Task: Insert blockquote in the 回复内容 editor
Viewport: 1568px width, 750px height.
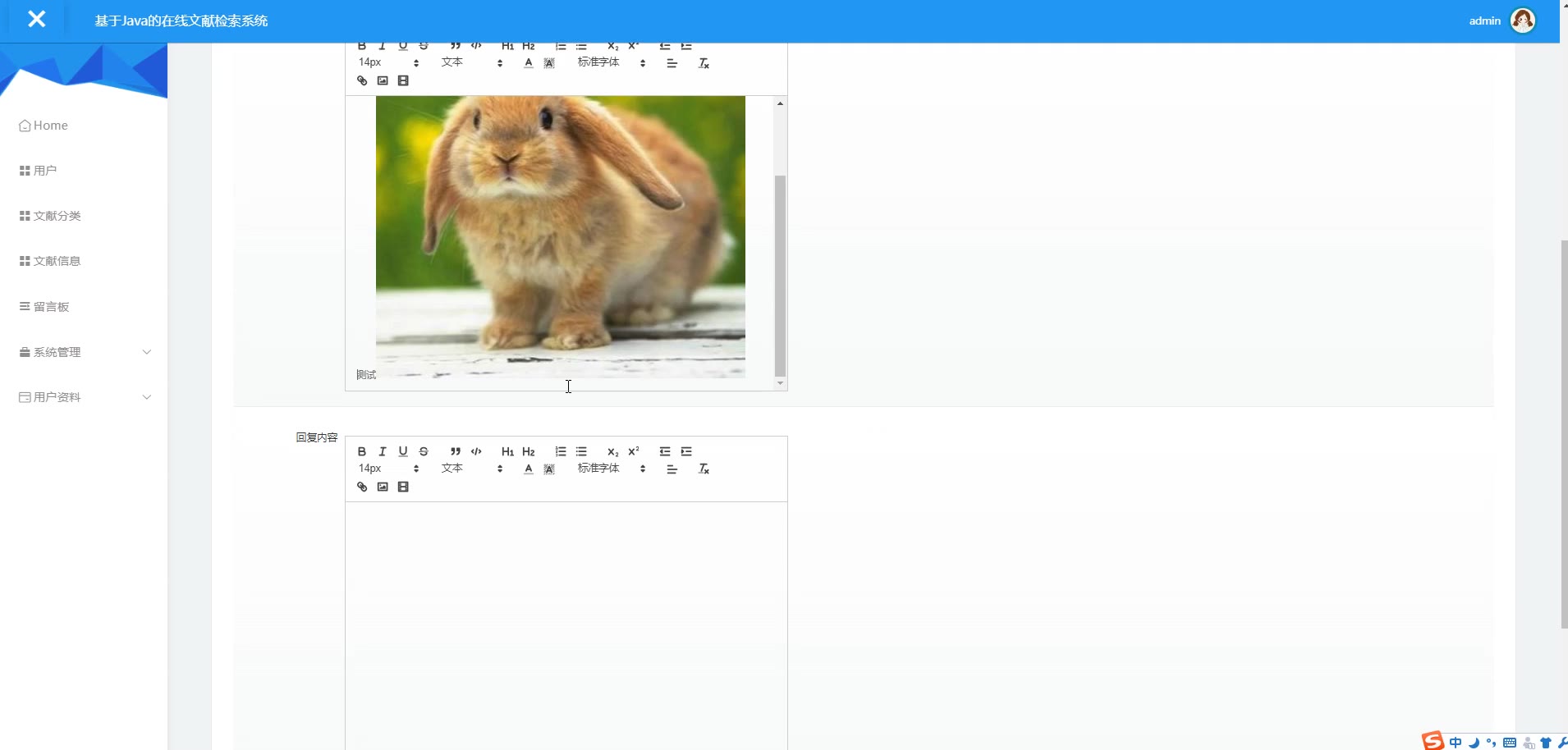Action: (x=456, y=451)
